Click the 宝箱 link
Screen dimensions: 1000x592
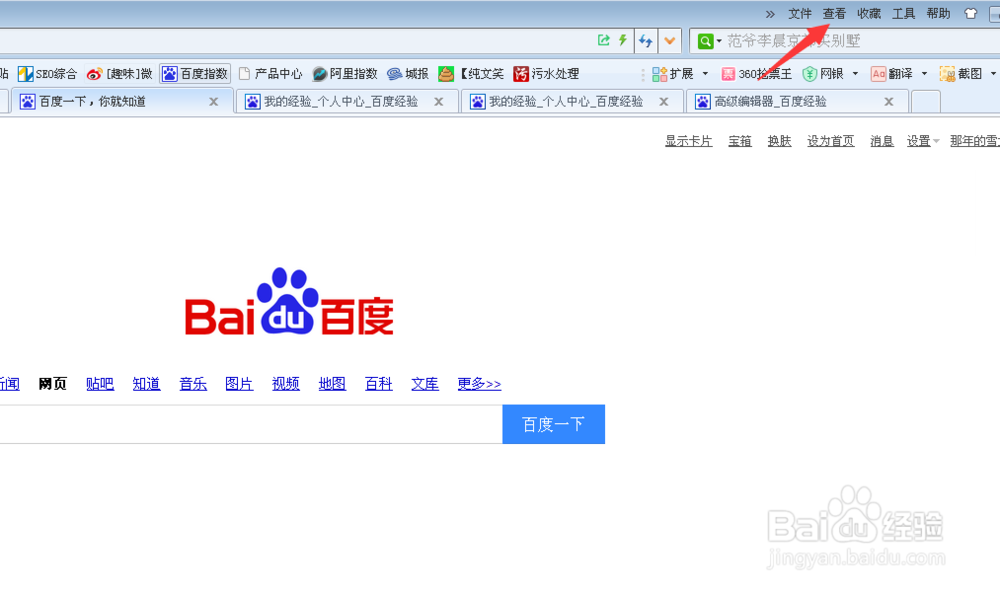(740, 141)
